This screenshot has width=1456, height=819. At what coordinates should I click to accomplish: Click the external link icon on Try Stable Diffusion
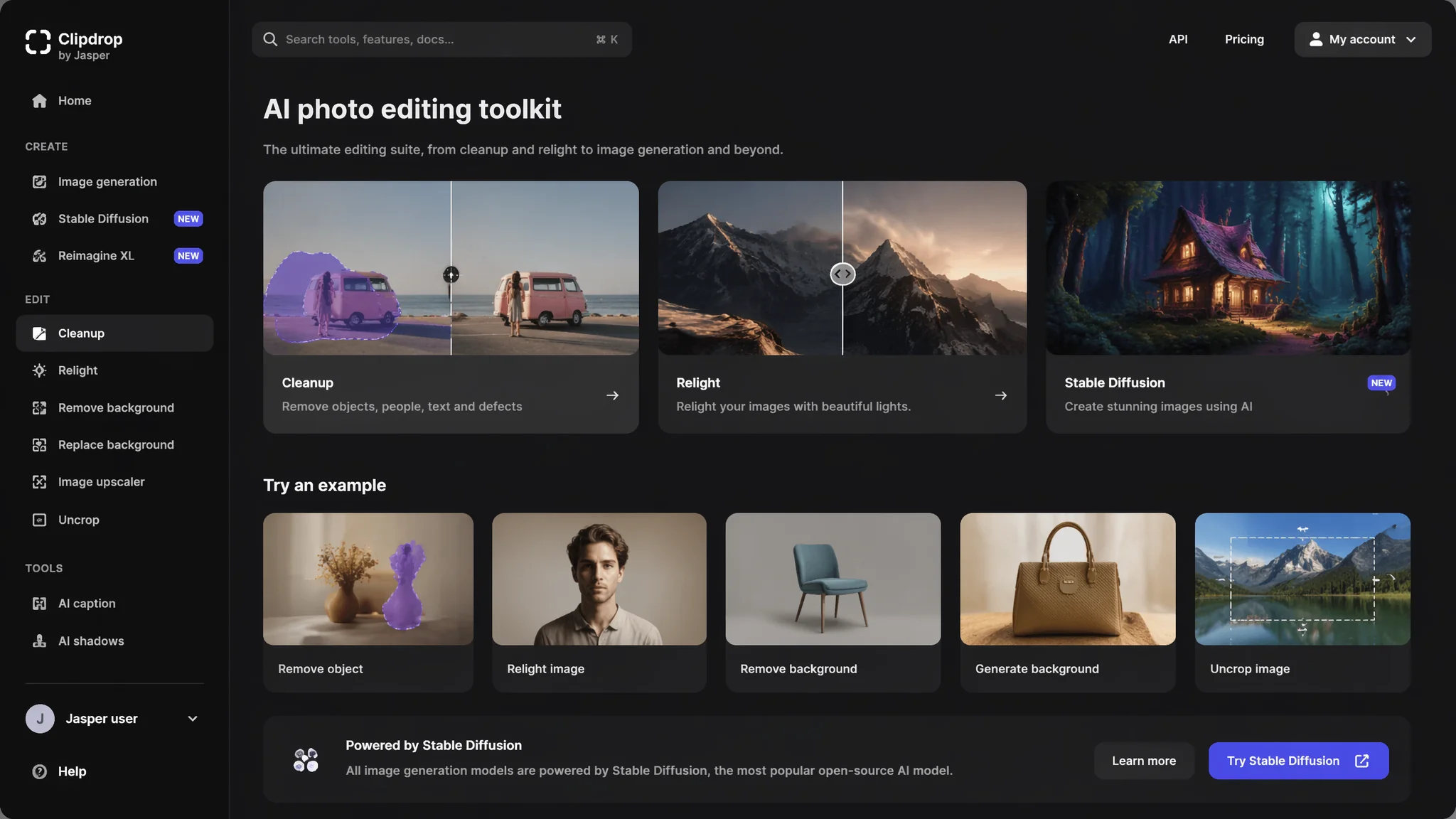coord(1362,761)
